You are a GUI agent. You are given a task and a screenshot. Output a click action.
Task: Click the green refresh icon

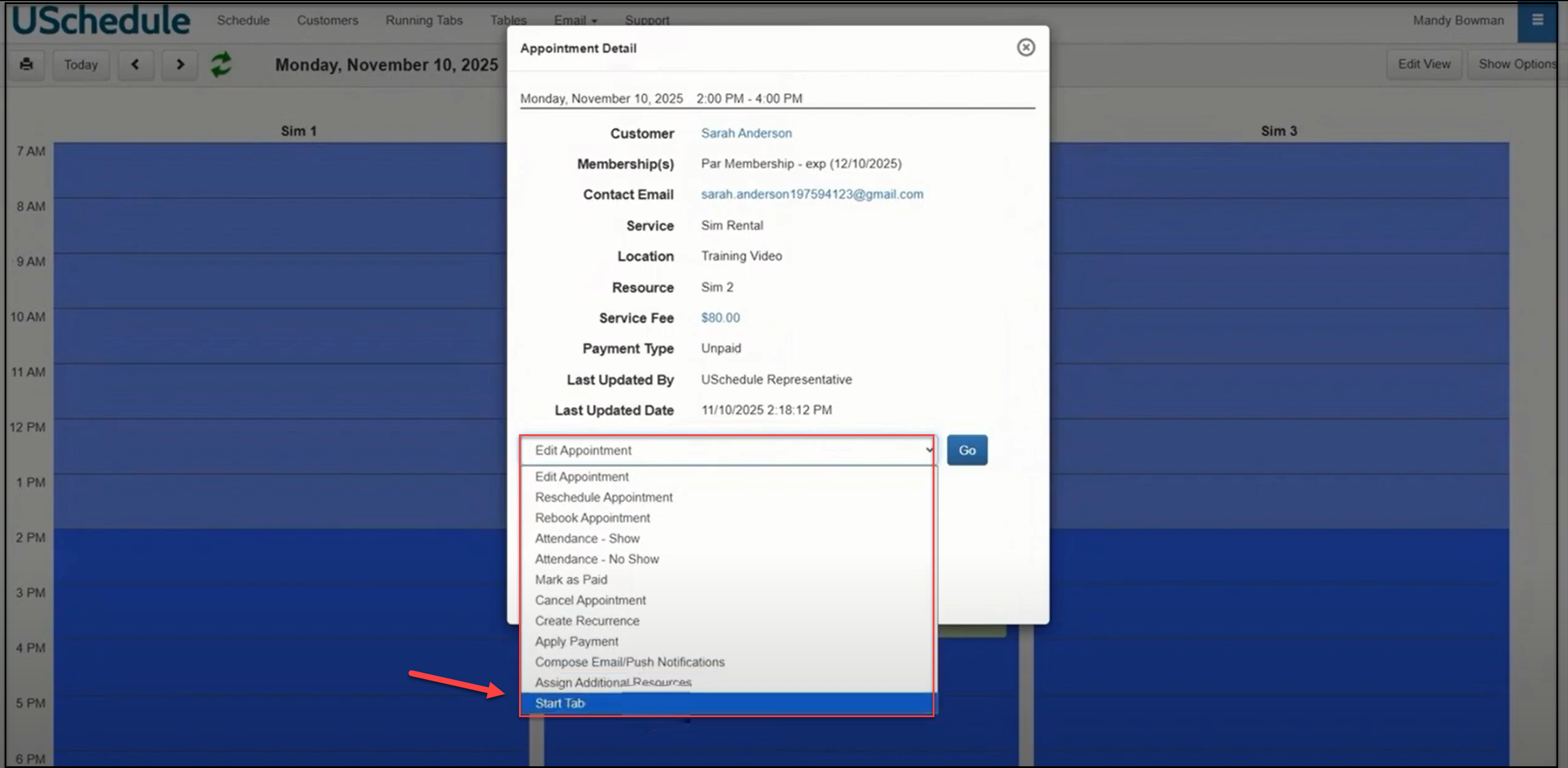(221, 64)
